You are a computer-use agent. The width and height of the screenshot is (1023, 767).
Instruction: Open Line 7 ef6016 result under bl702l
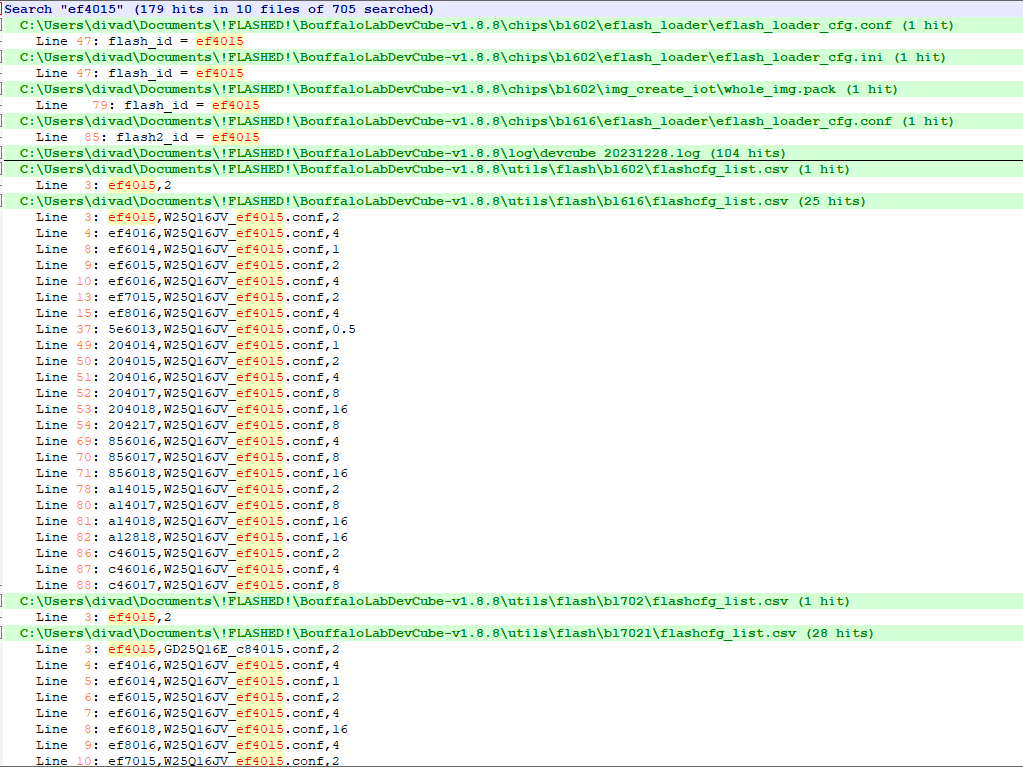click(188, 713)
